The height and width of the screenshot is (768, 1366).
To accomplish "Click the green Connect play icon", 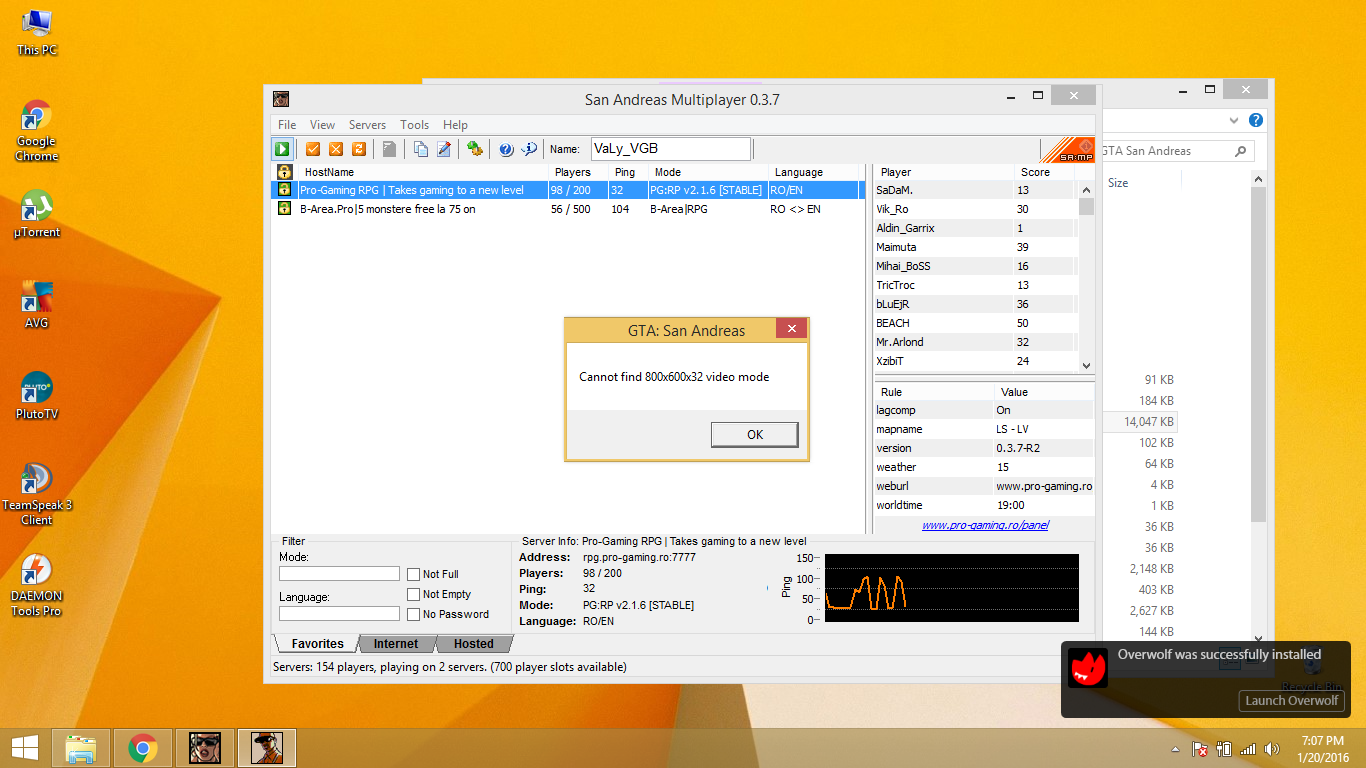I will (x=283, y=149).
